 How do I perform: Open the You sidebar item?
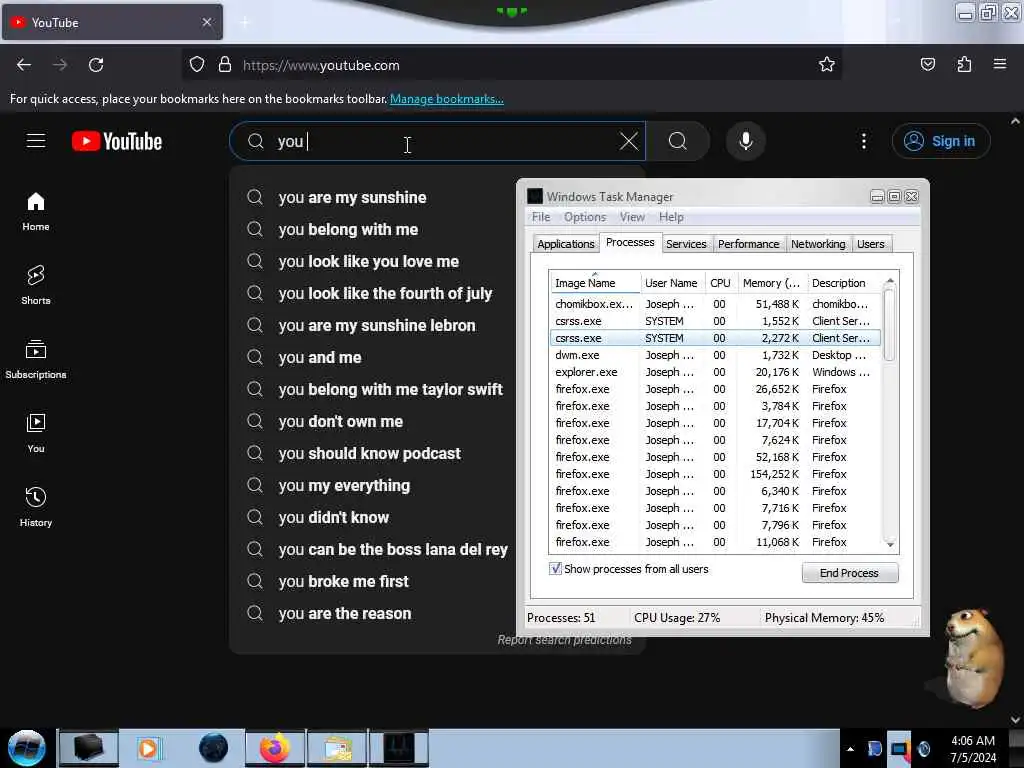coord(36,433)
